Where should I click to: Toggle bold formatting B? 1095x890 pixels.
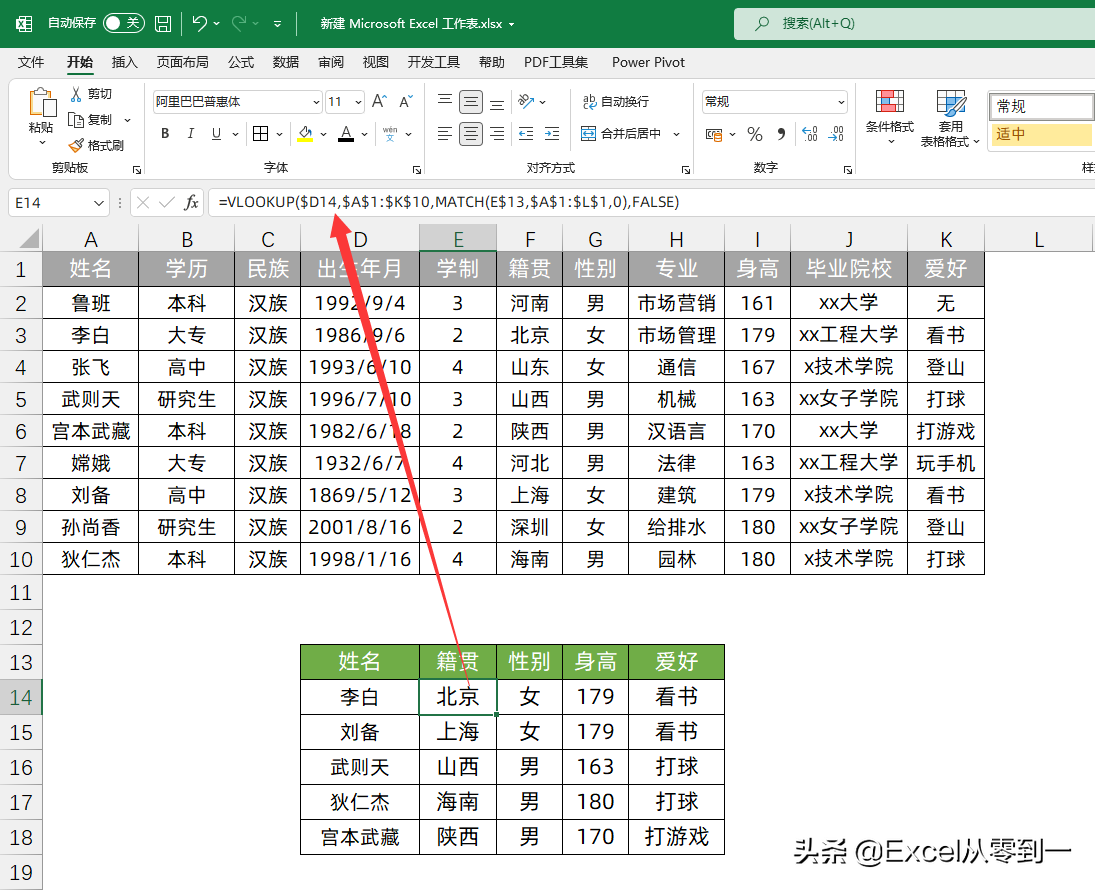click(x=165, y=133)
